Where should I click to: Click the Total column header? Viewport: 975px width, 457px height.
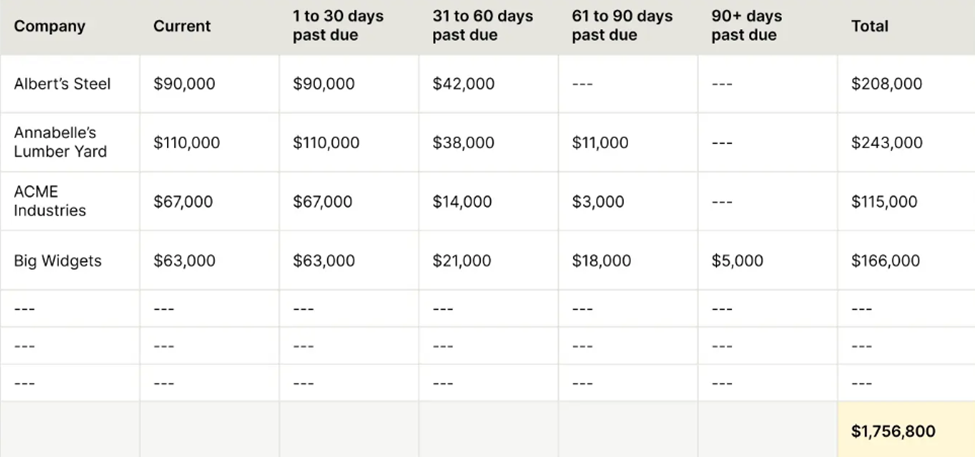pyautogui.click(x=870, y=26)
